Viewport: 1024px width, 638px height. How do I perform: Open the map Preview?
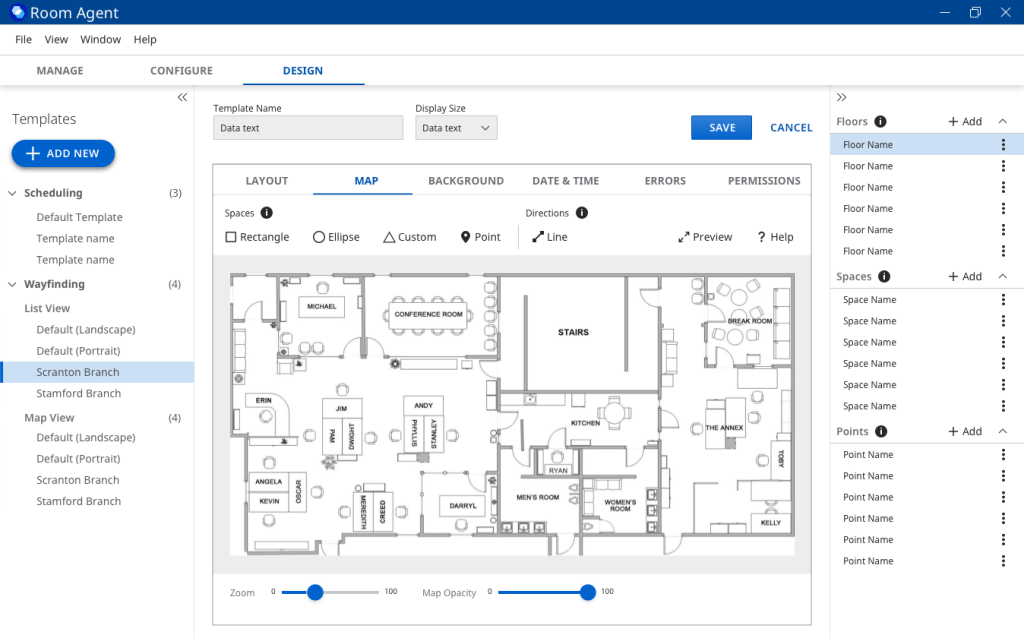pos(705,237)
